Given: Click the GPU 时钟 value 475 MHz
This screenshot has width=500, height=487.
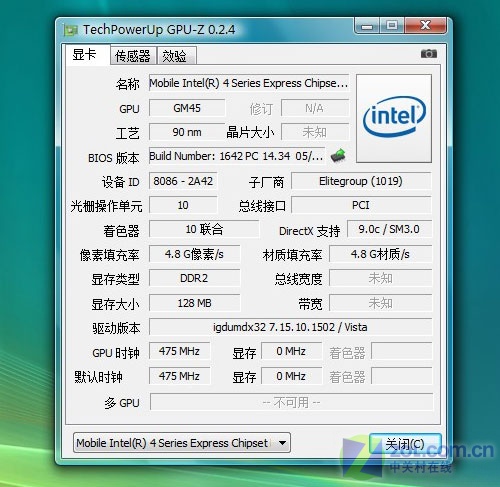Looking at the screenshot, I should 179,351.
